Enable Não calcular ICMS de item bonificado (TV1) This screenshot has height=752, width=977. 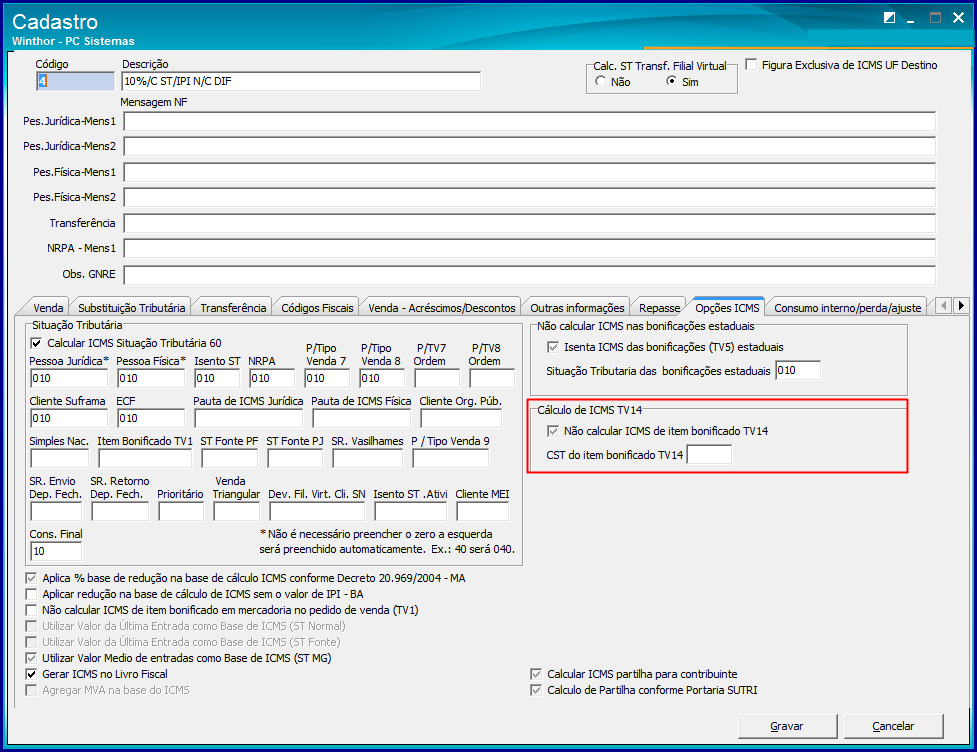31,610
